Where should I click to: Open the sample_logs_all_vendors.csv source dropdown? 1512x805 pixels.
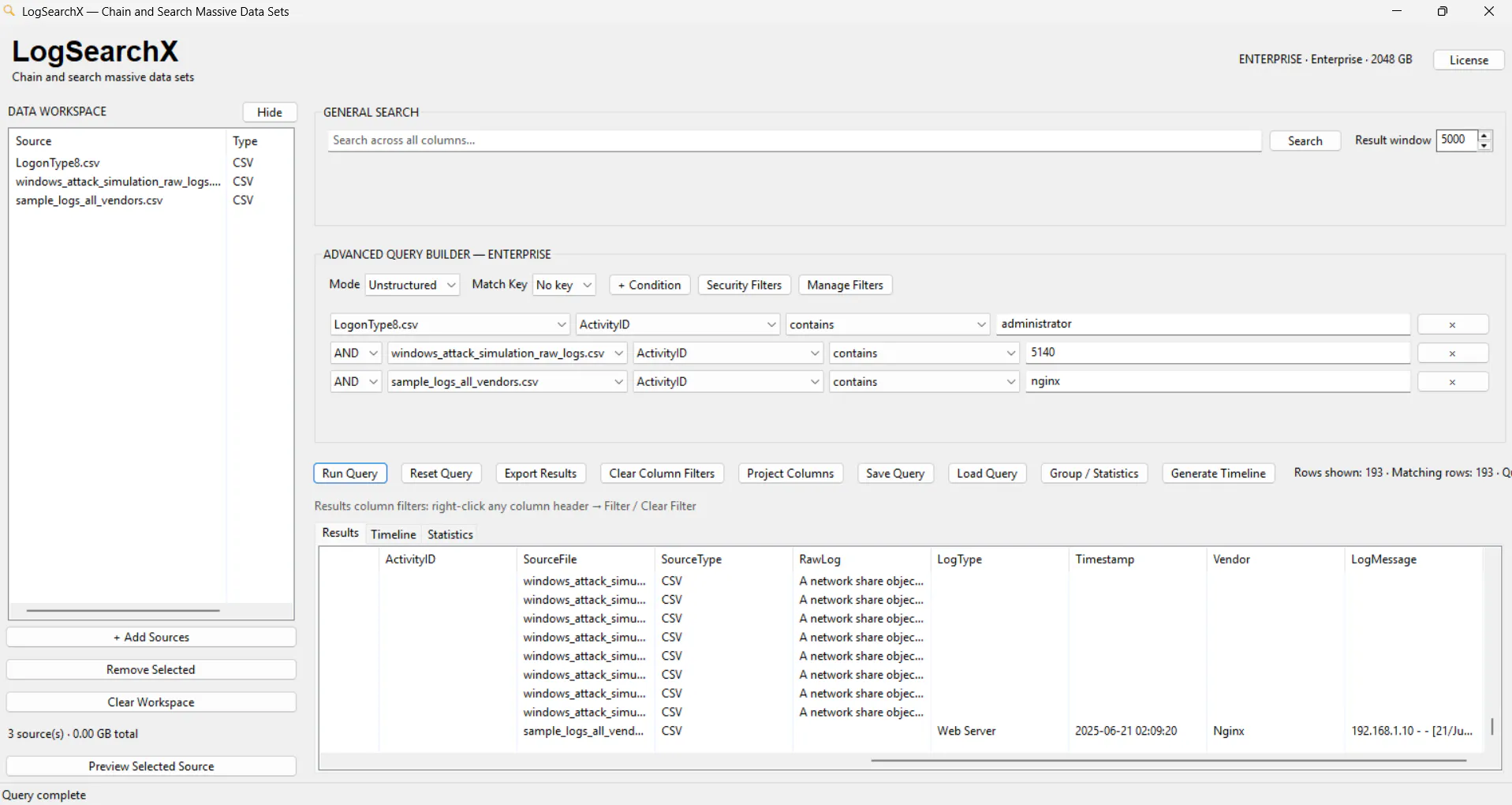pyautogui.click(x=507, y=381)
